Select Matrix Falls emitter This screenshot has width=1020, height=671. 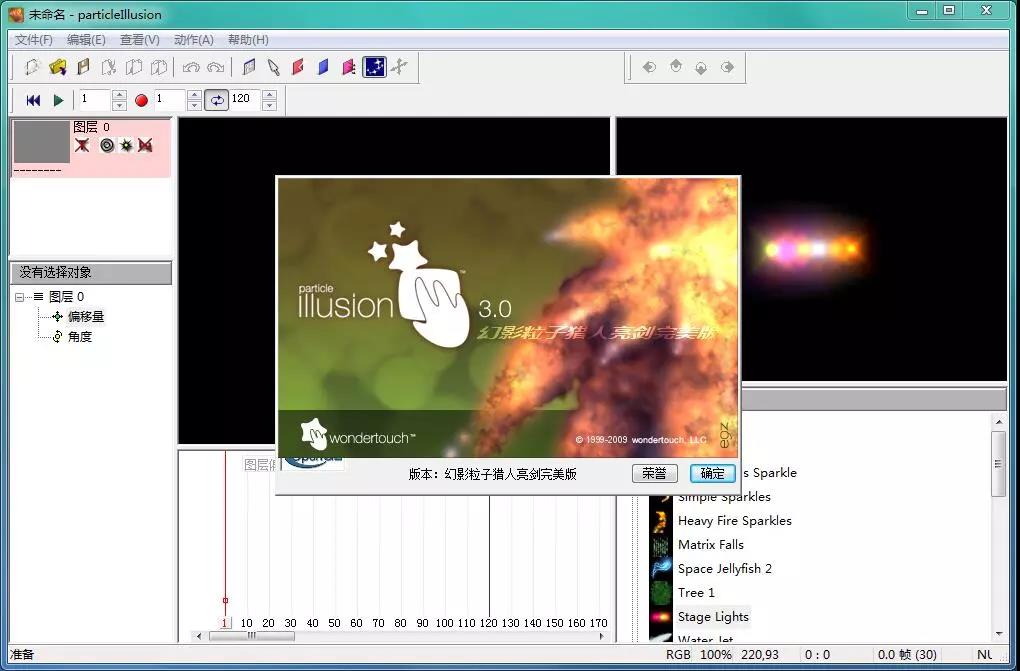click(710, 545)
